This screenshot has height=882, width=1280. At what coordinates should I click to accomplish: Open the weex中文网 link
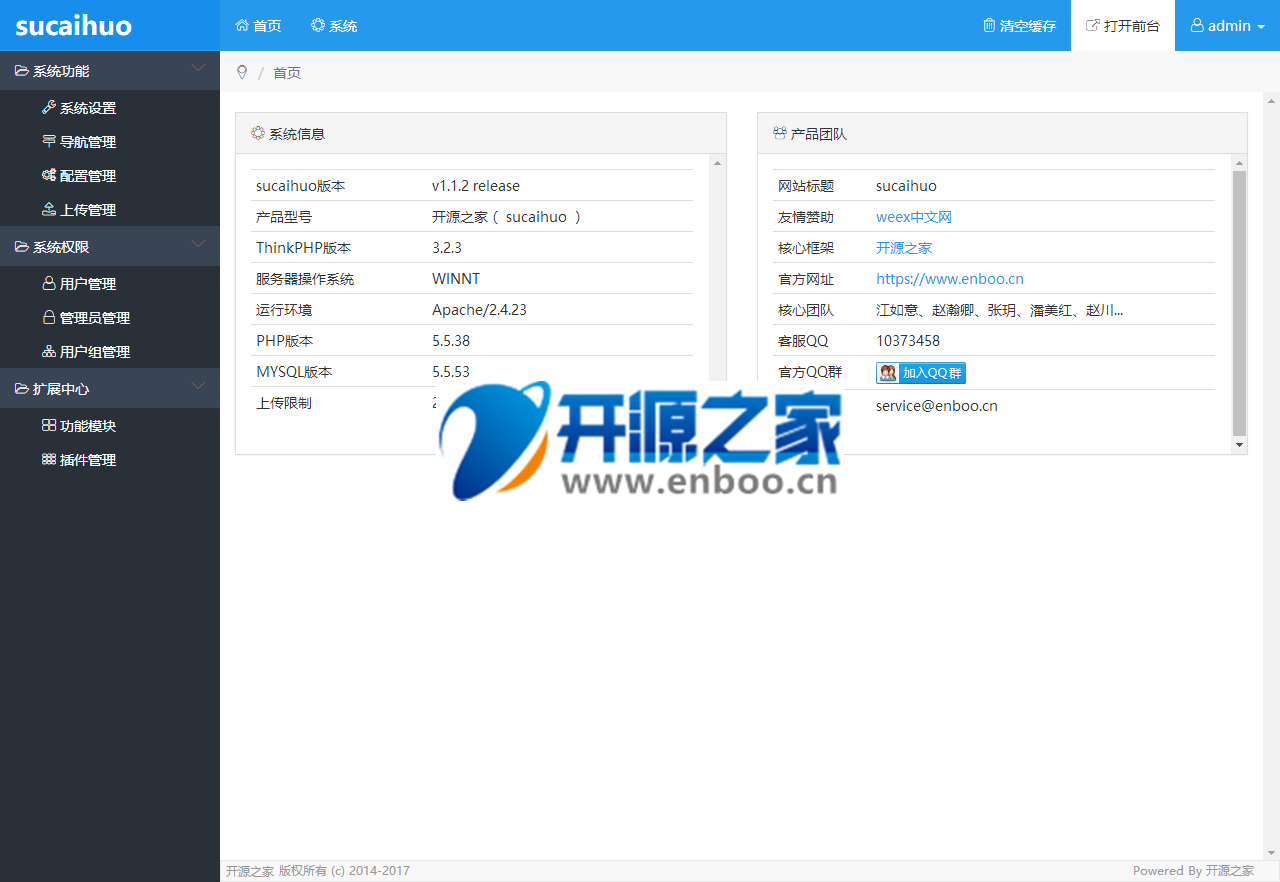914,217
